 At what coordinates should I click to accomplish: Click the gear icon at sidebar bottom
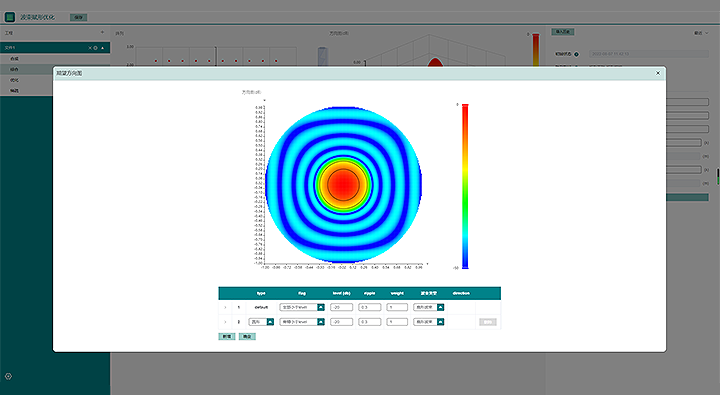coord(8,376)
